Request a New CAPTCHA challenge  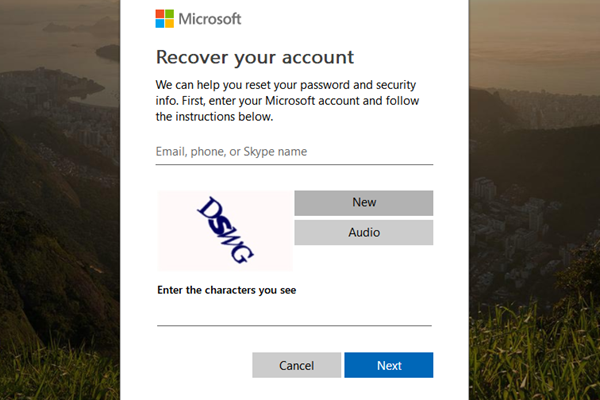pos(364,203)
